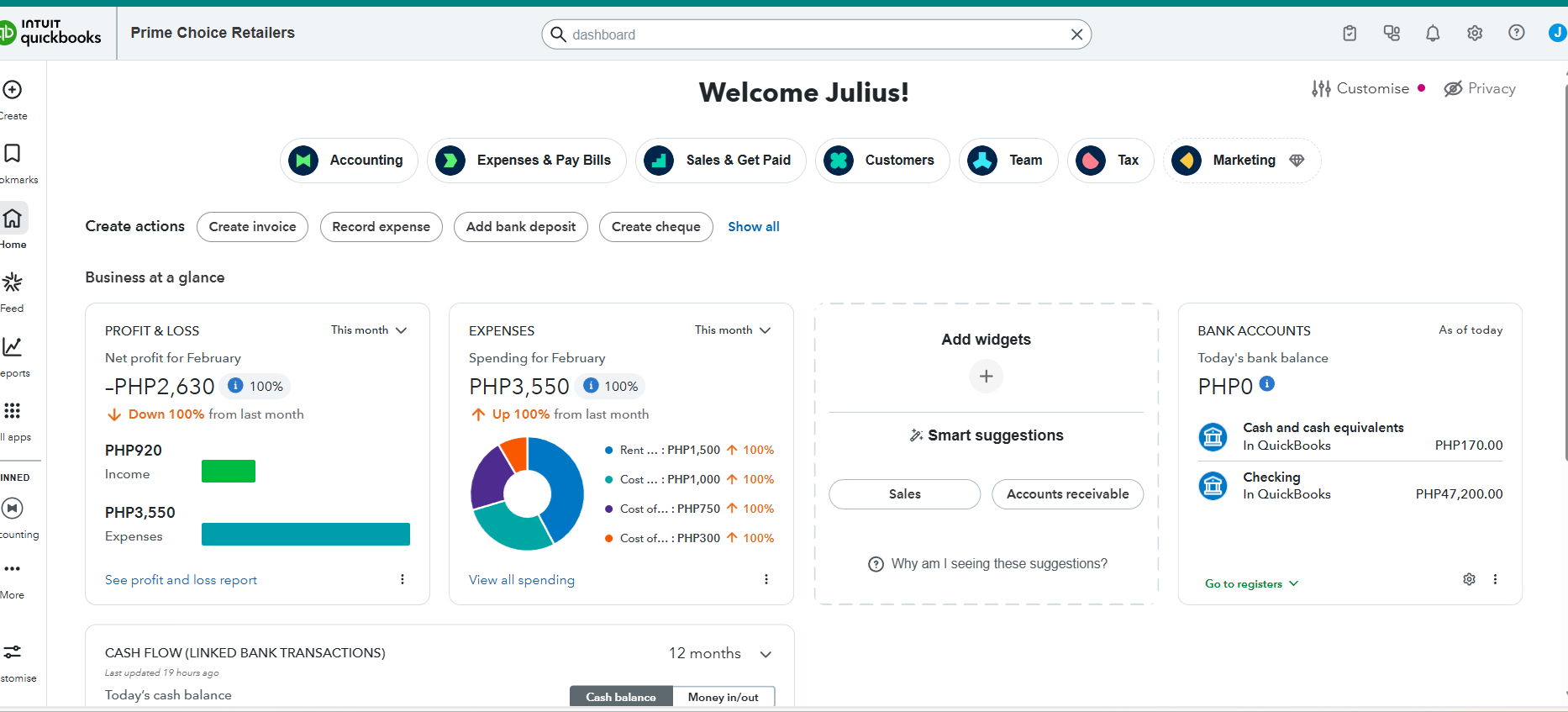Open the pinned Accounting sidebar icon
The image size is (1568, 712).
pos(13,508)
